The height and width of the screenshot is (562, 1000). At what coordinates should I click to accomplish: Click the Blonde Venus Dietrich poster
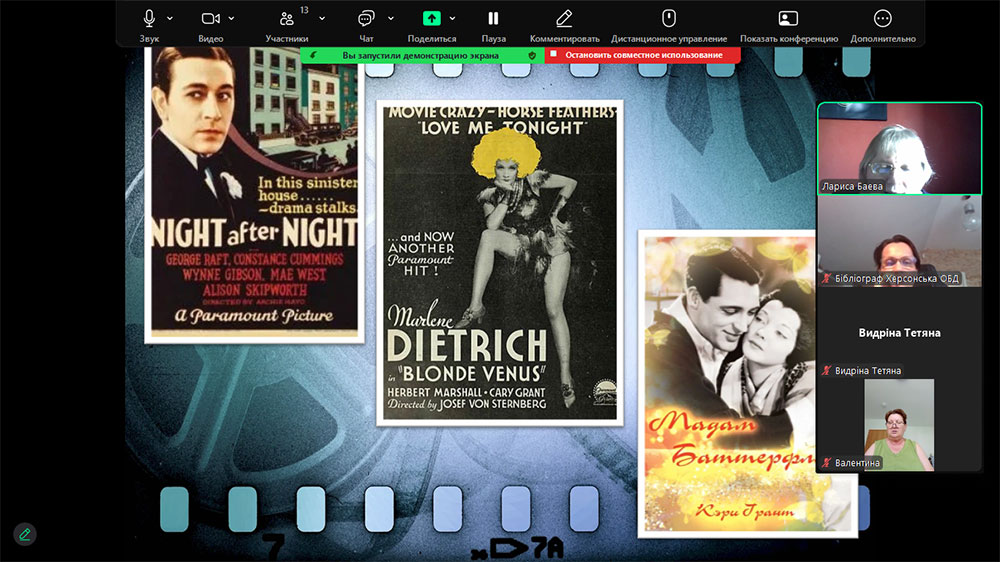tap(499, 262)
